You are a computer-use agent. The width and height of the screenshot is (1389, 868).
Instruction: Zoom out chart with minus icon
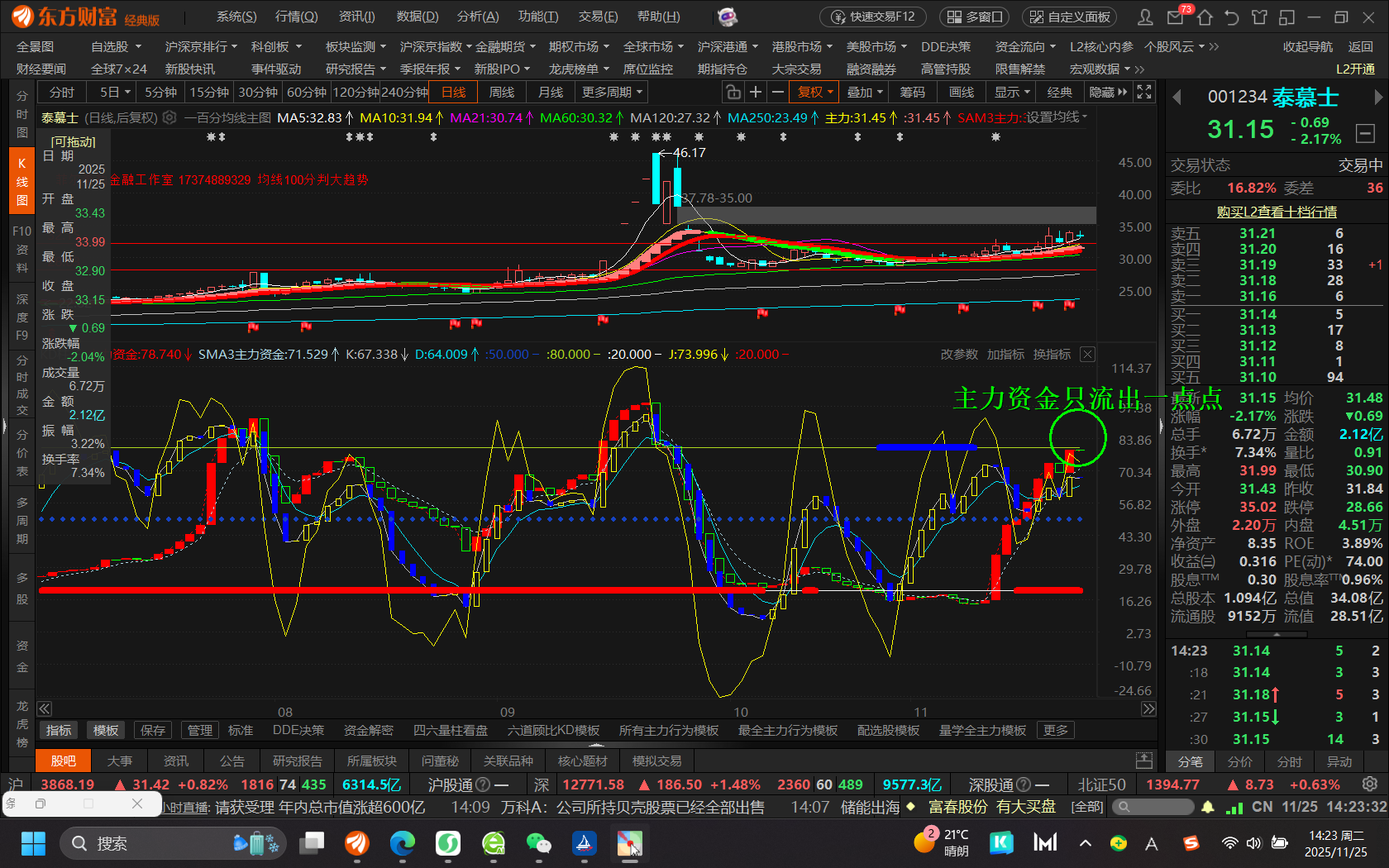tap(777, 92)
